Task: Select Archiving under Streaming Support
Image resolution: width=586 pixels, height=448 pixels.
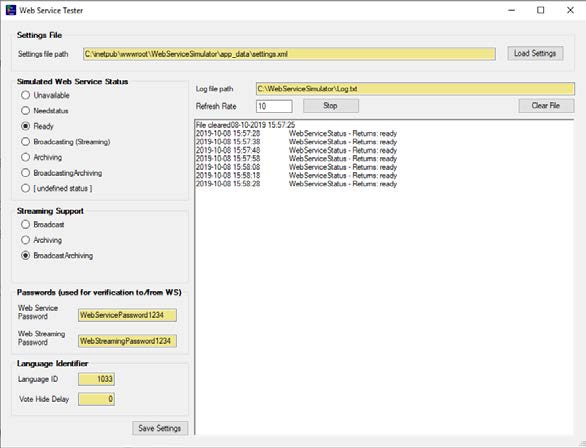Action: point(25,240)
